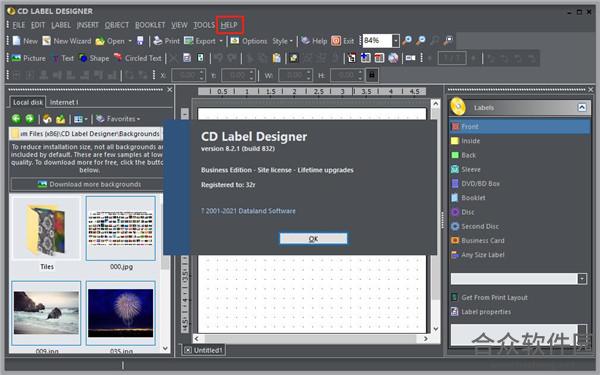Open the Options dialog

[x=249, y=41]
